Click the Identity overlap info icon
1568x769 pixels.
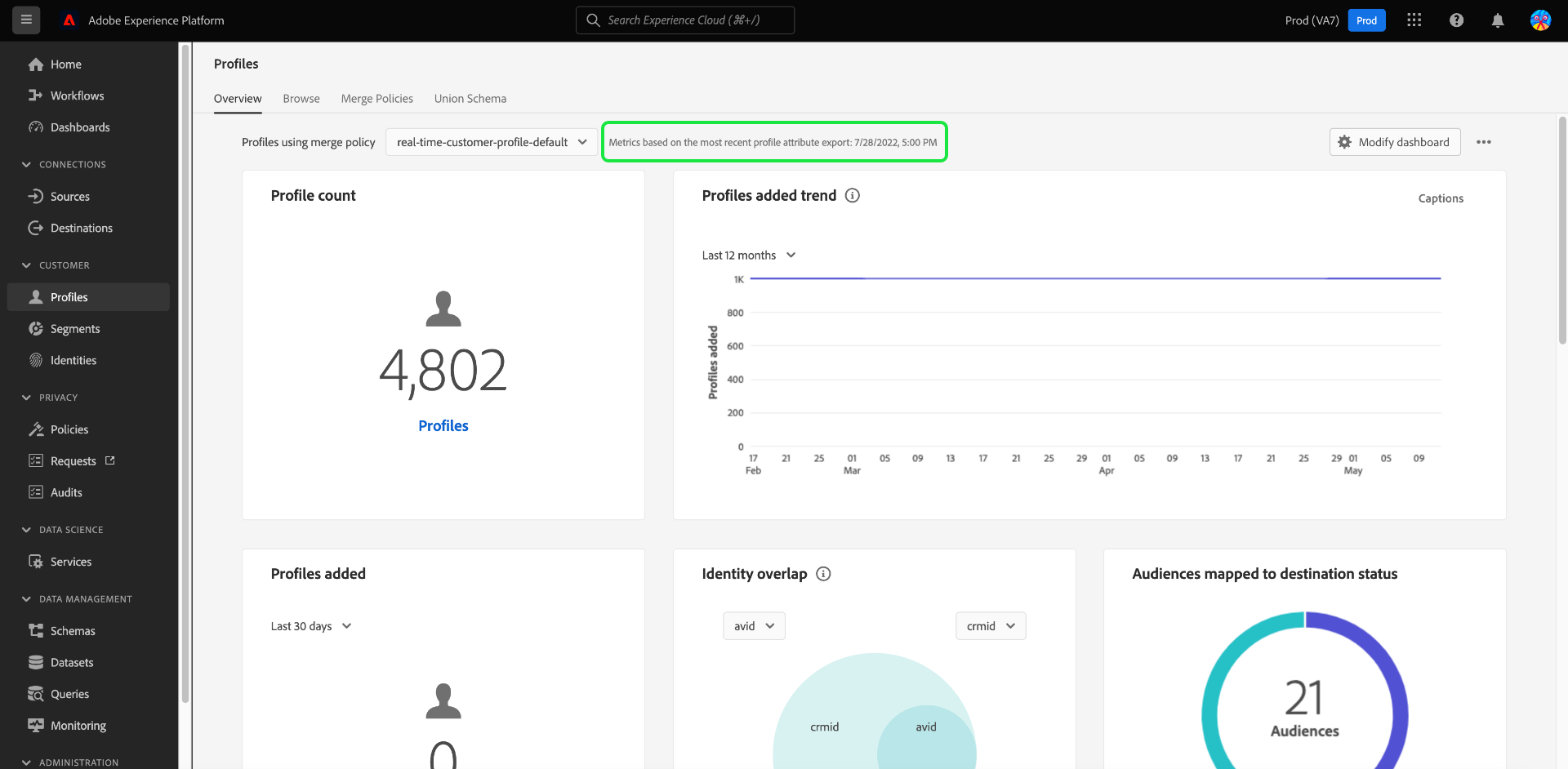[824, 574]
